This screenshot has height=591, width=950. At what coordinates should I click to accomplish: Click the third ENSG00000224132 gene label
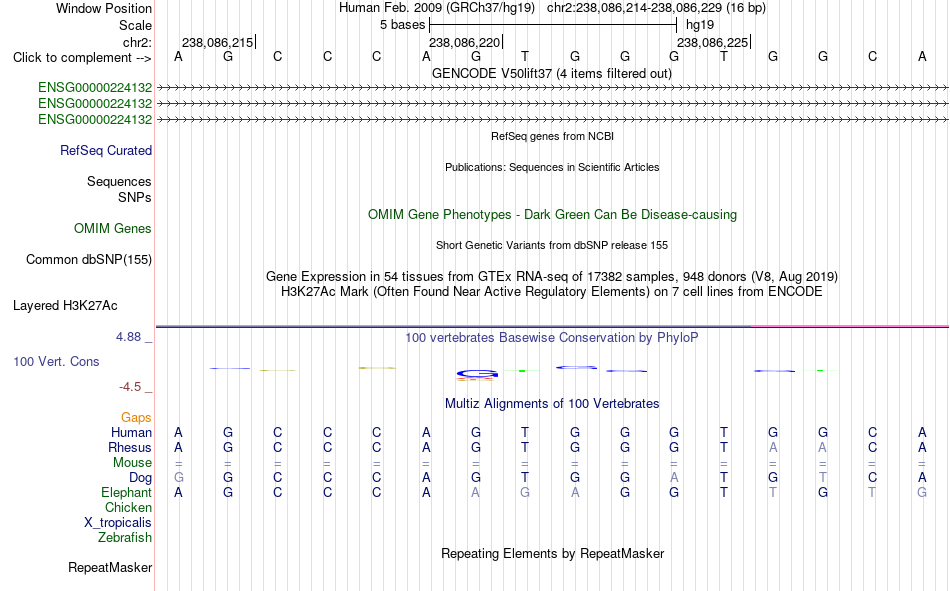coord(95,119)
